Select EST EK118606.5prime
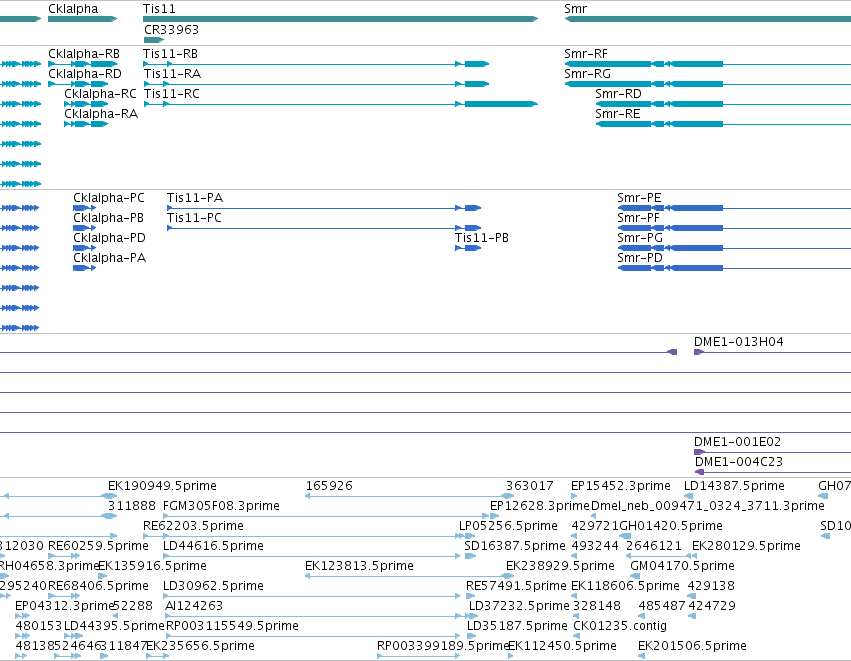 tap(625, 586)
